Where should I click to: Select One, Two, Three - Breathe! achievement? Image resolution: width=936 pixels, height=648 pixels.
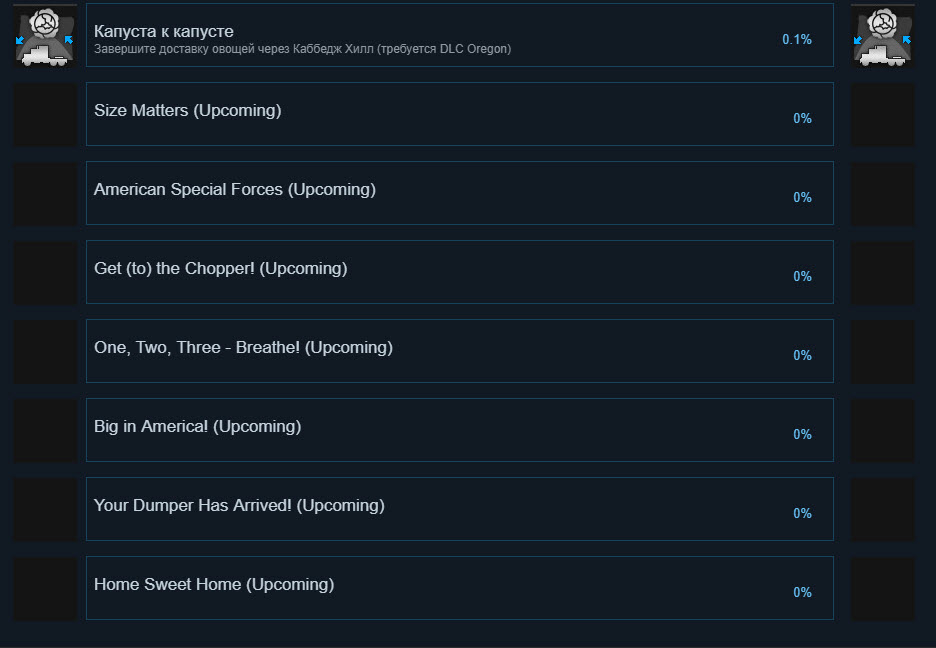460,351
